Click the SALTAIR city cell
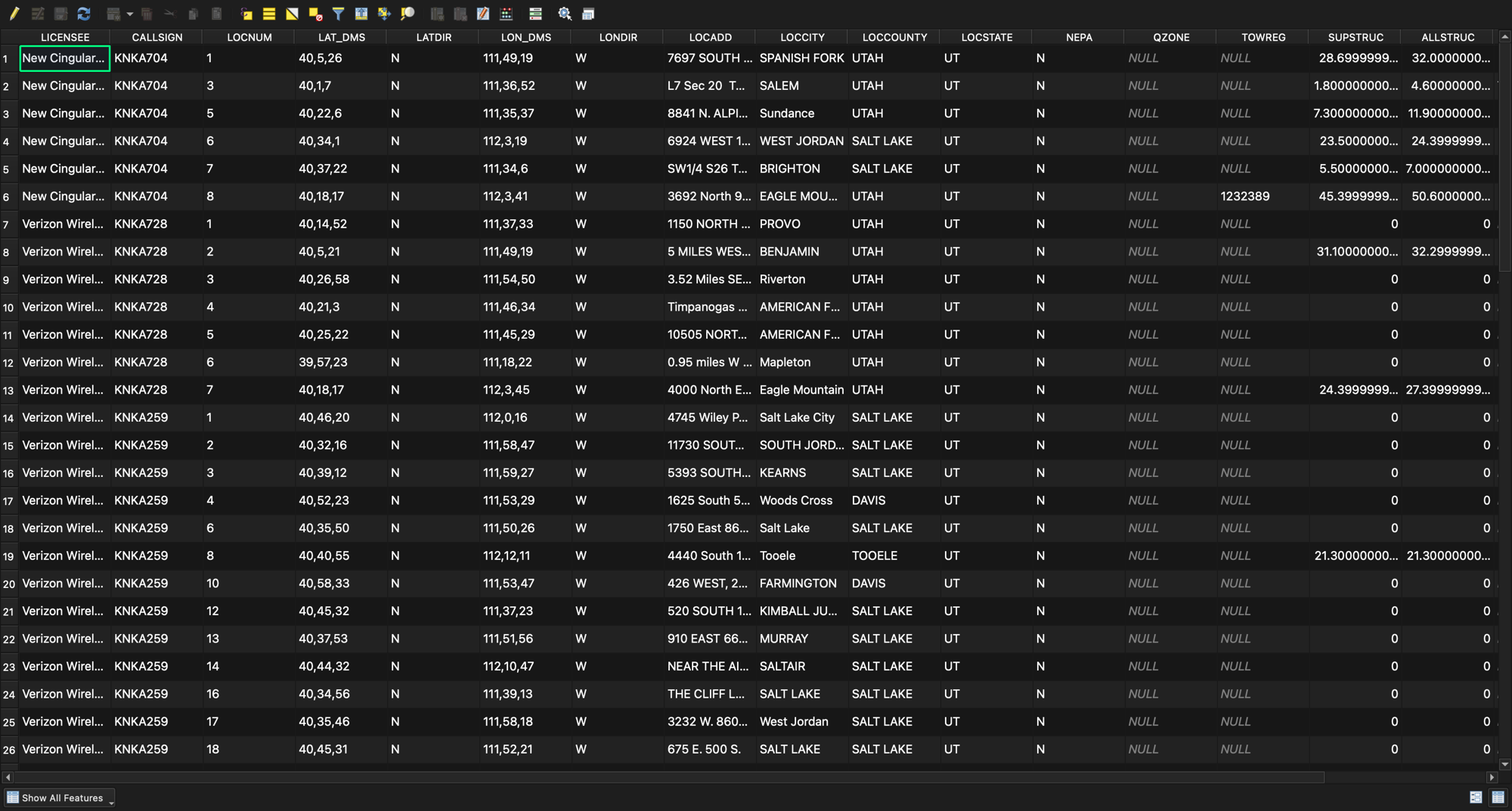Screen dimensions: 1512x811 (802, 666)
